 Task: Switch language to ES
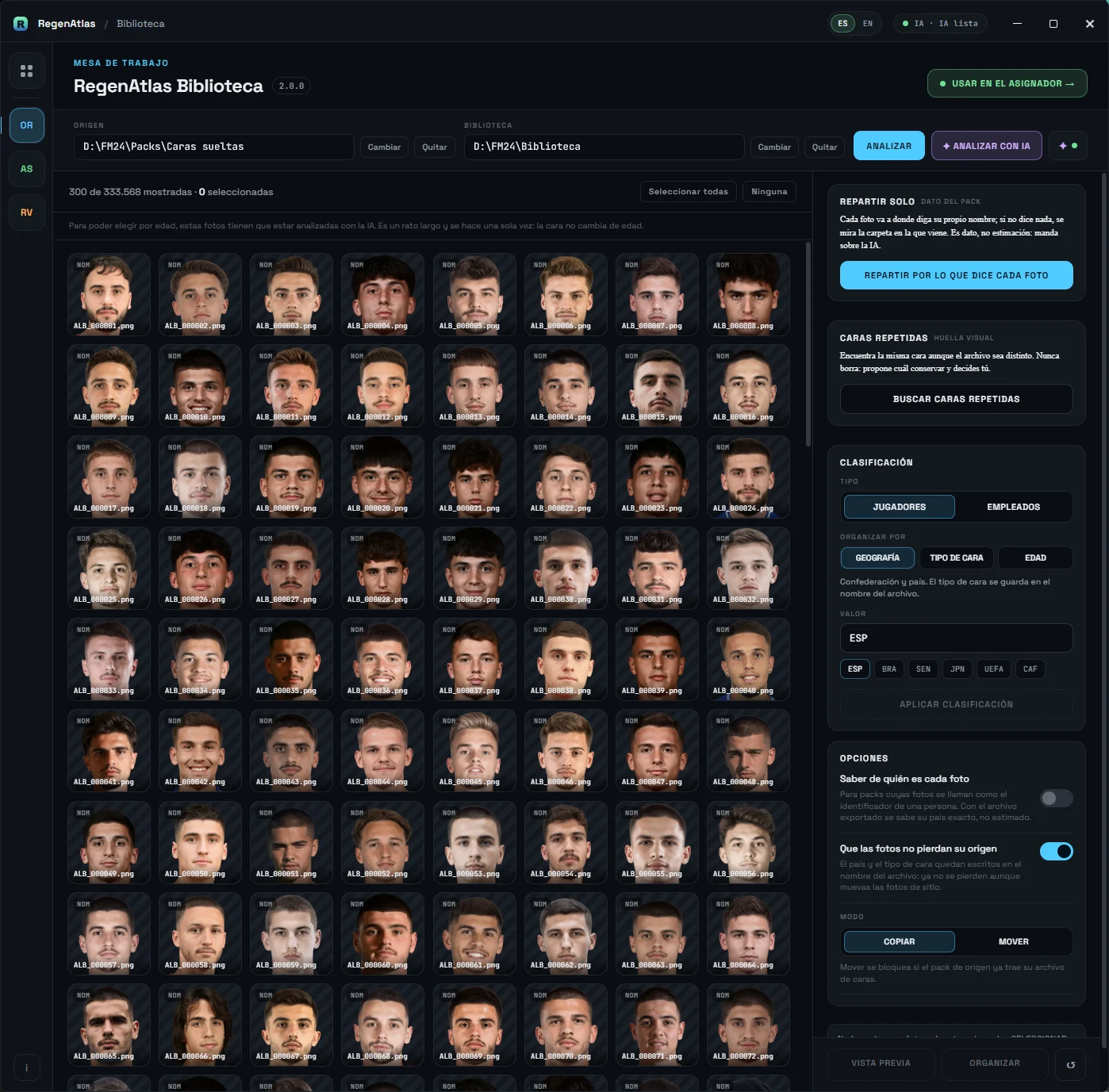(x=842, y=24)
